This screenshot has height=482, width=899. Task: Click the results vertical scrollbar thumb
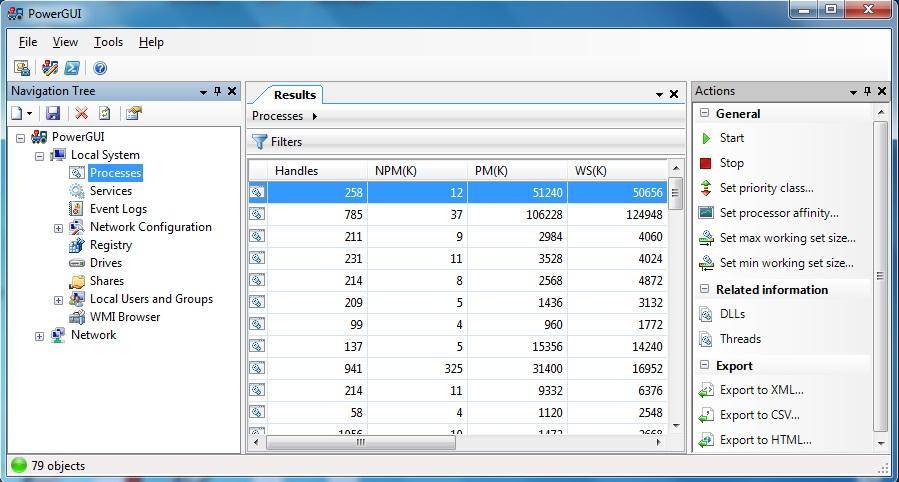tap(675, 193)
